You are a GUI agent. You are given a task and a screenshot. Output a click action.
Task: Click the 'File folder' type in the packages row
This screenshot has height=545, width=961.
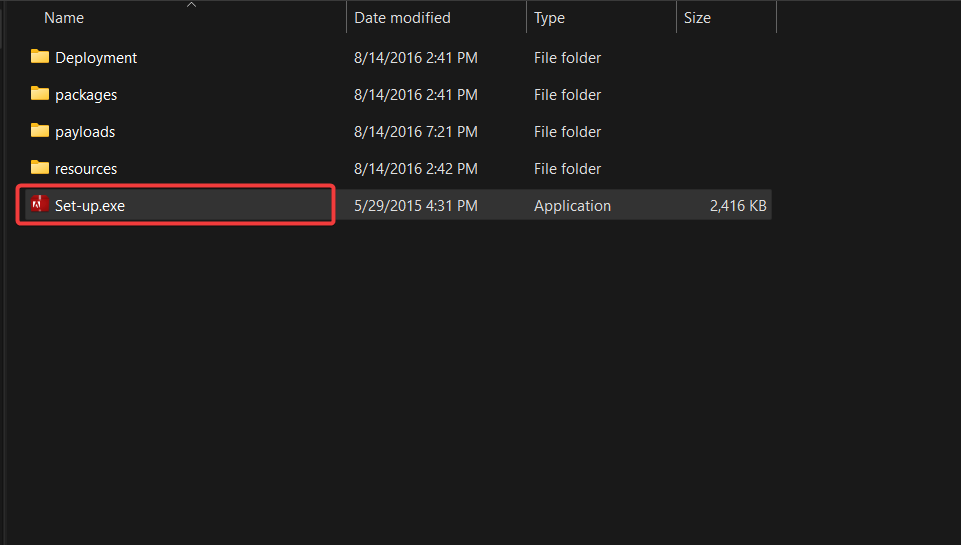[568, 95]
